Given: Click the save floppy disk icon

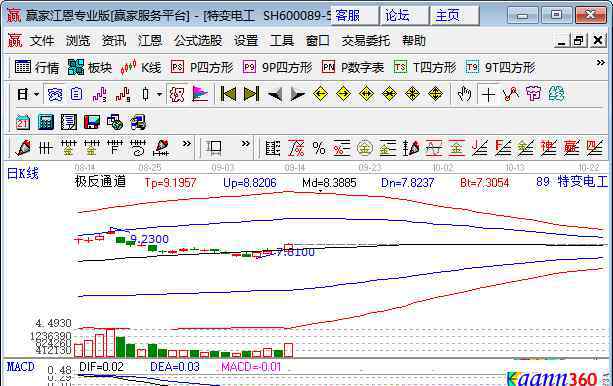Looking at the screenshot, I should [x=91, y=122].
